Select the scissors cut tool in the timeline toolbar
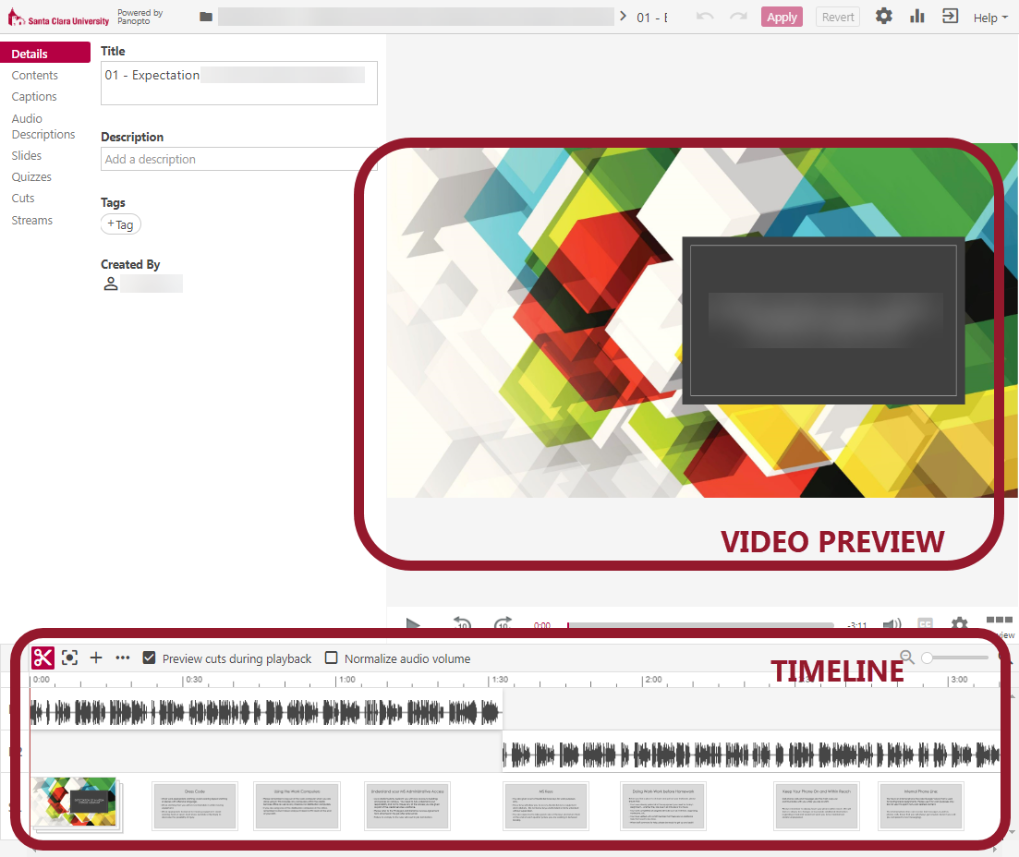1019x857 pixels. pyautogui.click(x=42, y=657)
